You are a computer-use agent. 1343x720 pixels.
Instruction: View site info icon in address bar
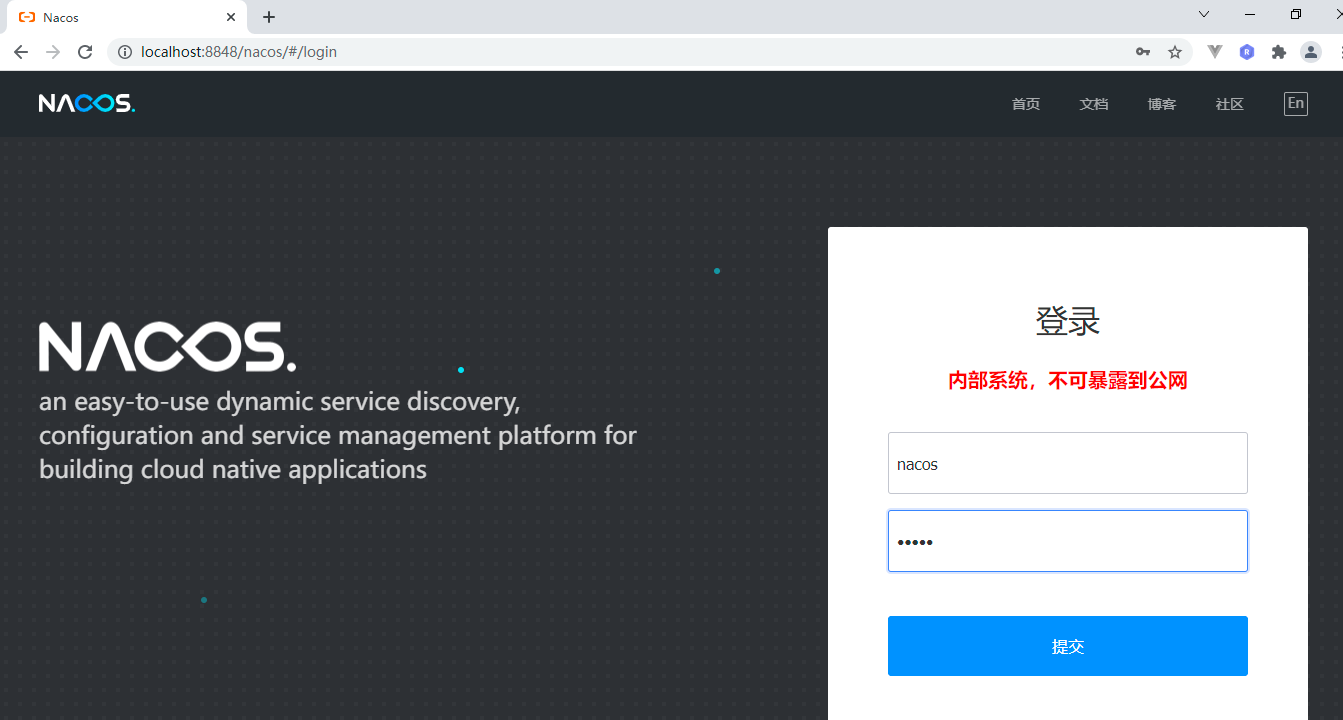[125, 52]
